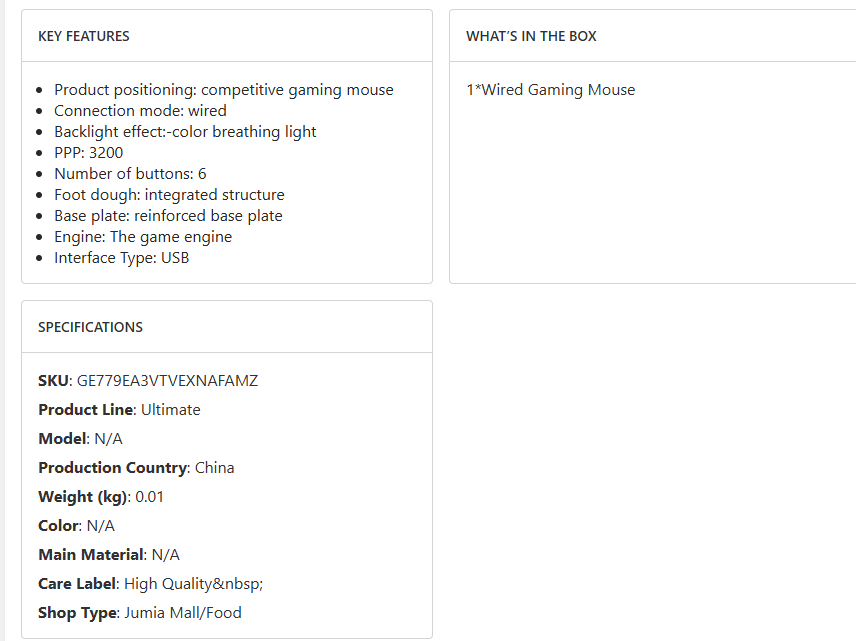
Task: Click the Base plate feature line
Action: (168, 216)
